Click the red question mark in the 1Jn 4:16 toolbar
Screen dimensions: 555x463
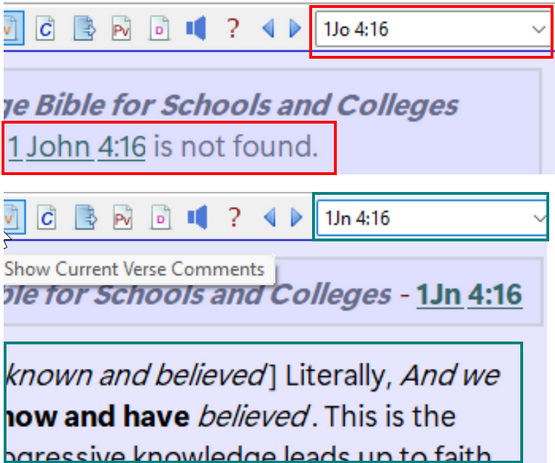[234, 217]
